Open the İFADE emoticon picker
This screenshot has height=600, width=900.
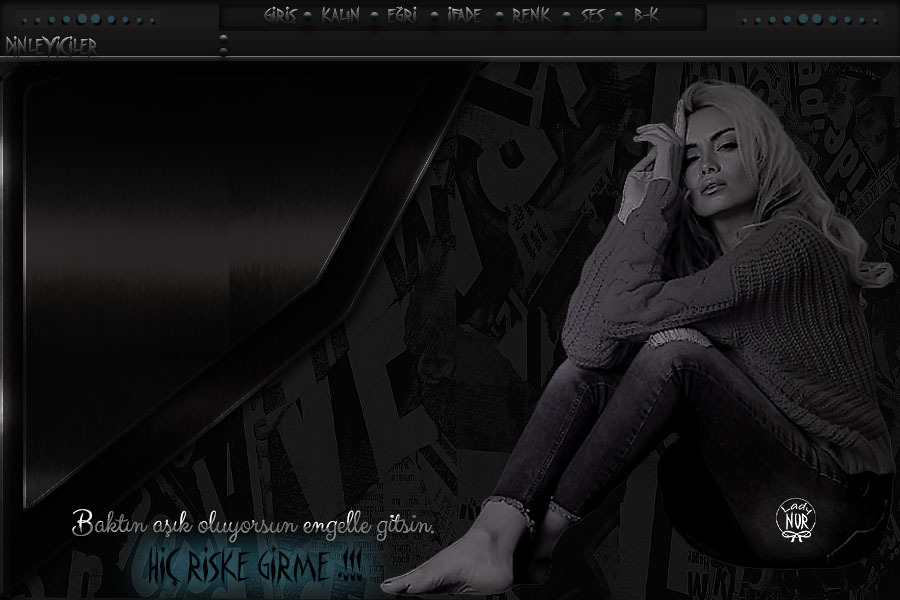click(464, 16)
